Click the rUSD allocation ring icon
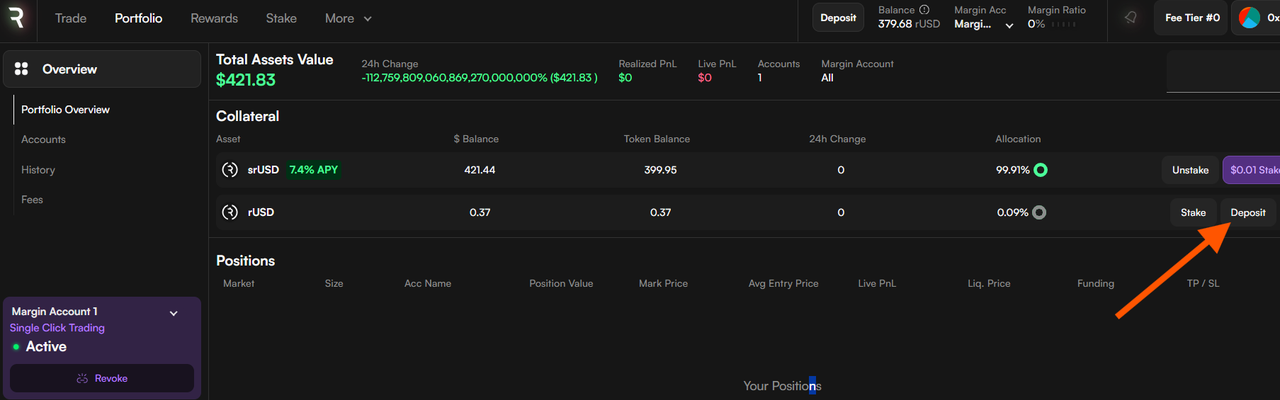 (x=1039, y=212)
